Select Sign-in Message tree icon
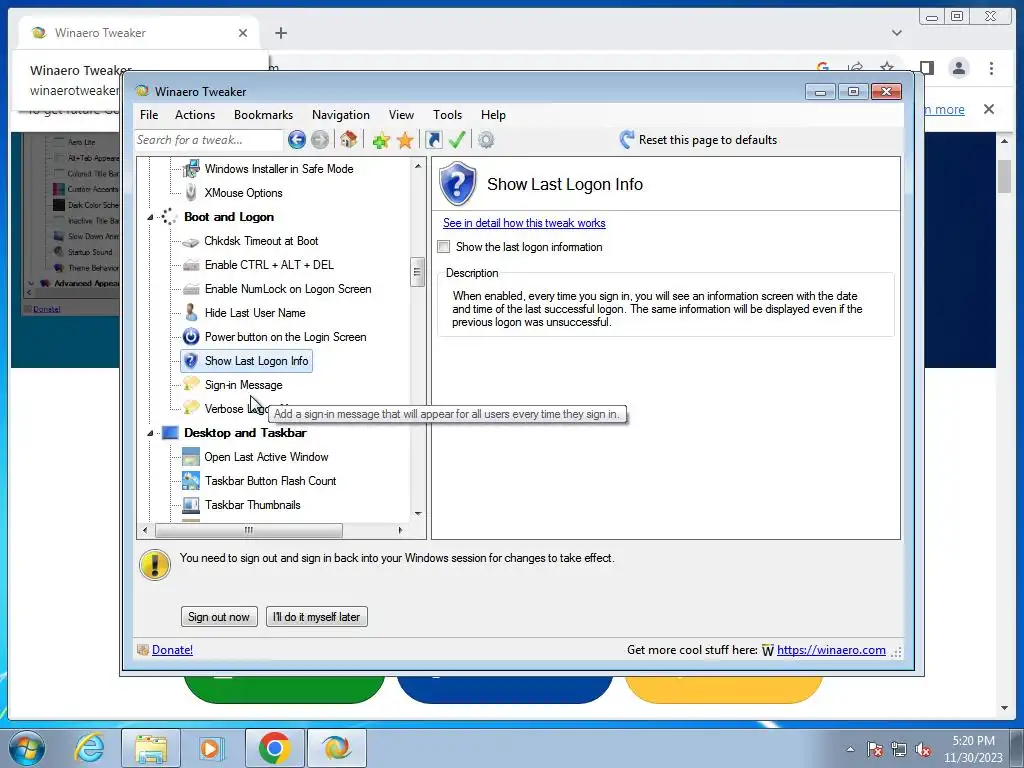The image size is (1024, 768). point(191,384)
